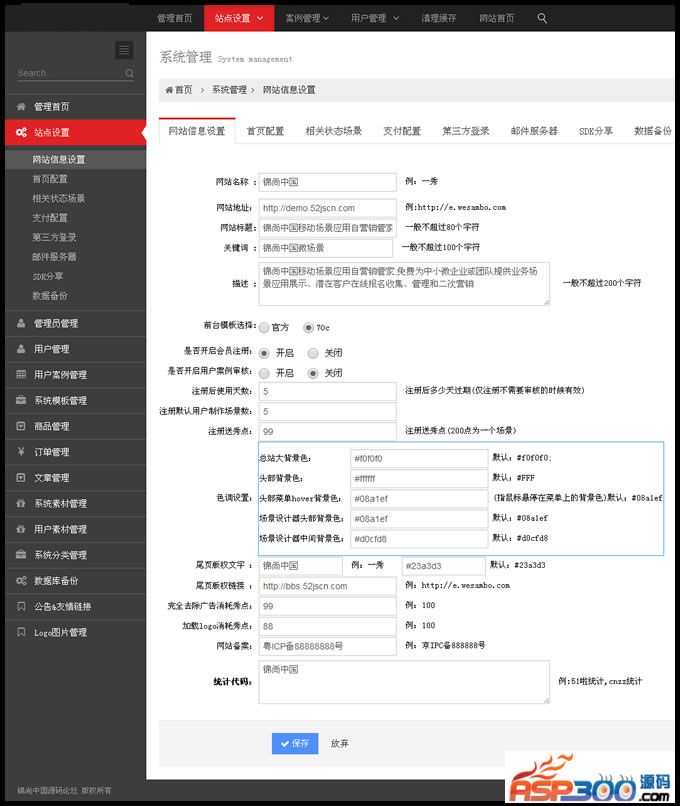Switch to the 支付配置 tab
The image size is (680, 806).
coord(402,131)
